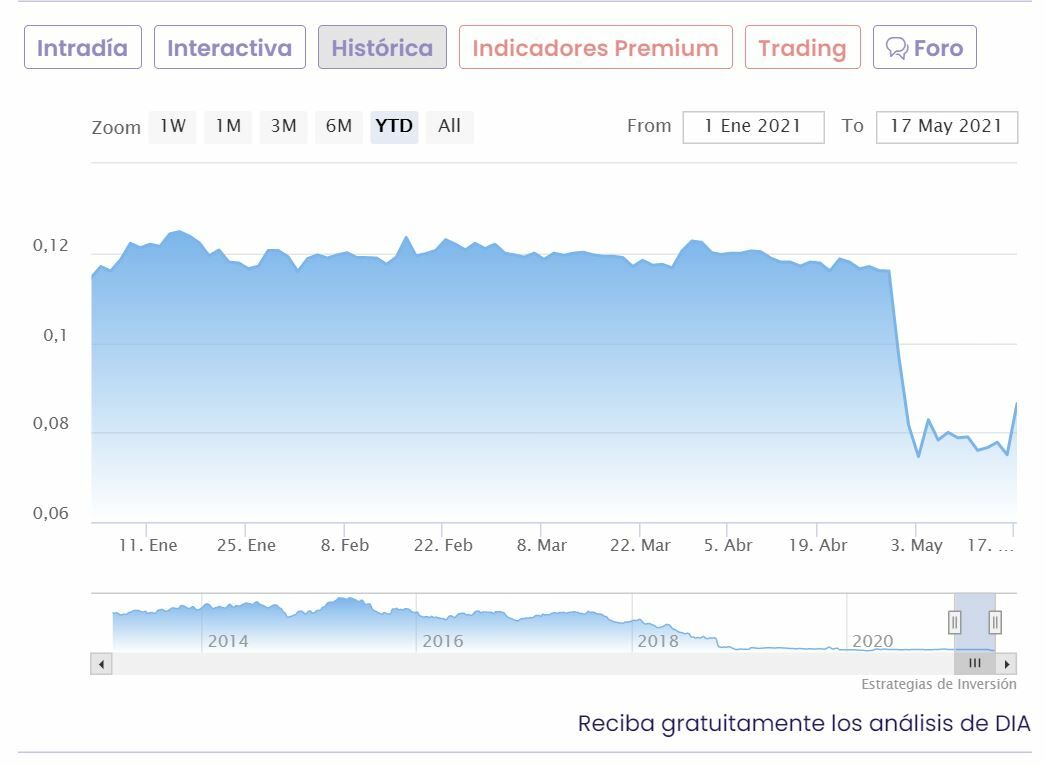Click the navigator scrollbar thumb
The width and height of the screenshot is (1045, 766).
point(974,663)
